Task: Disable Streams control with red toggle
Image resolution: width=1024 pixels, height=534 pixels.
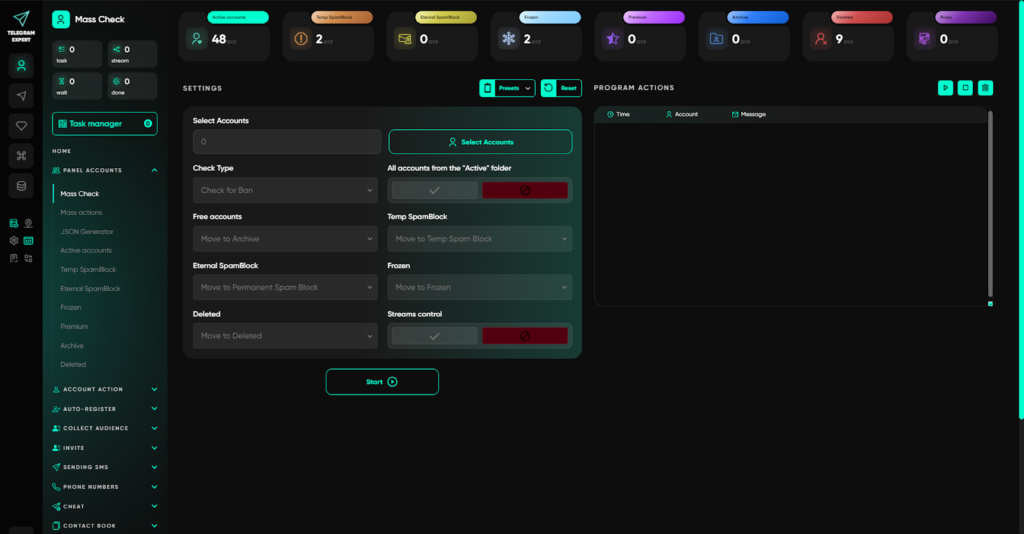Action: pos(525,336)
